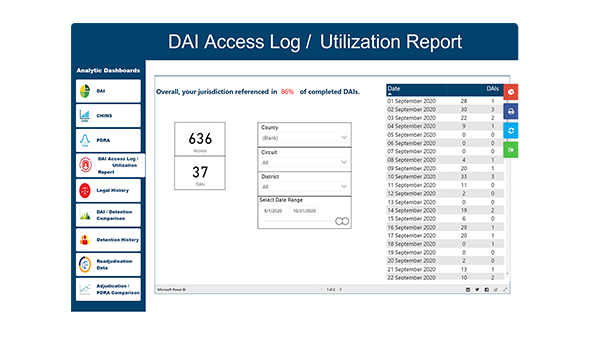Select the 17 September 2020 row
Viewport: 590px width, 360px height.
coord(445,236)
